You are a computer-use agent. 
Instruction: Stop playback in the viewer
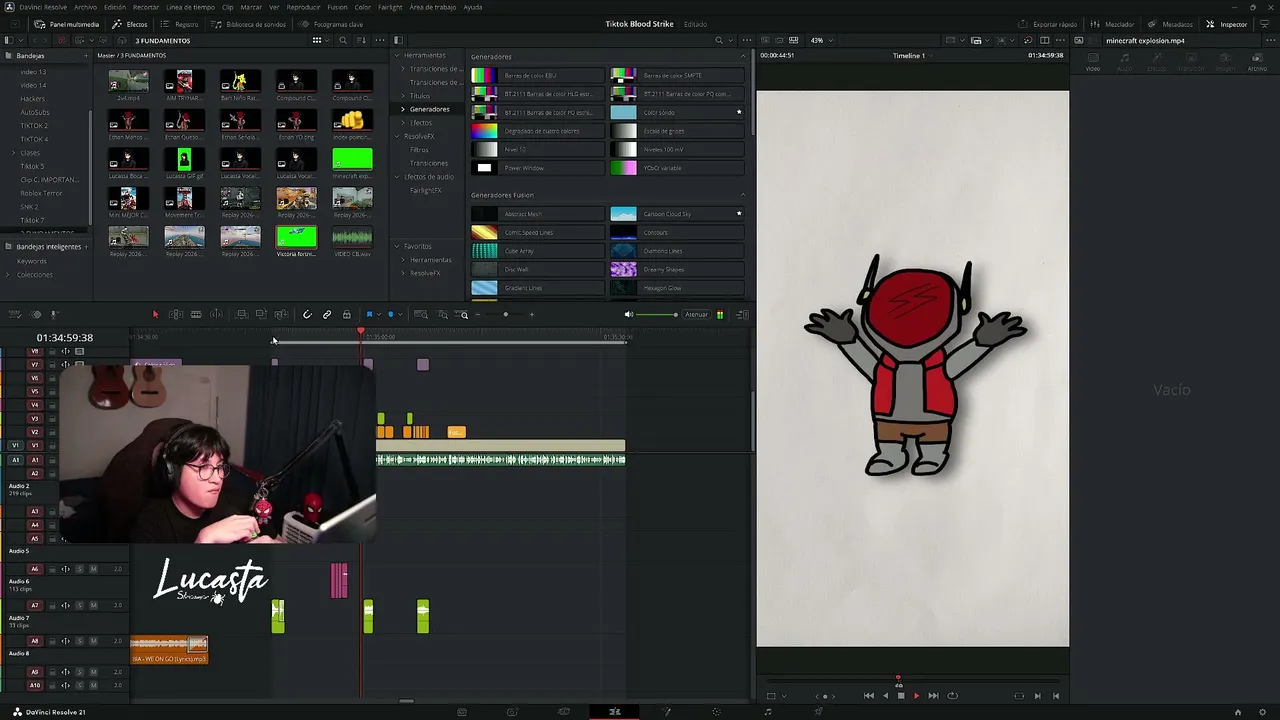(x=901, y=696)
